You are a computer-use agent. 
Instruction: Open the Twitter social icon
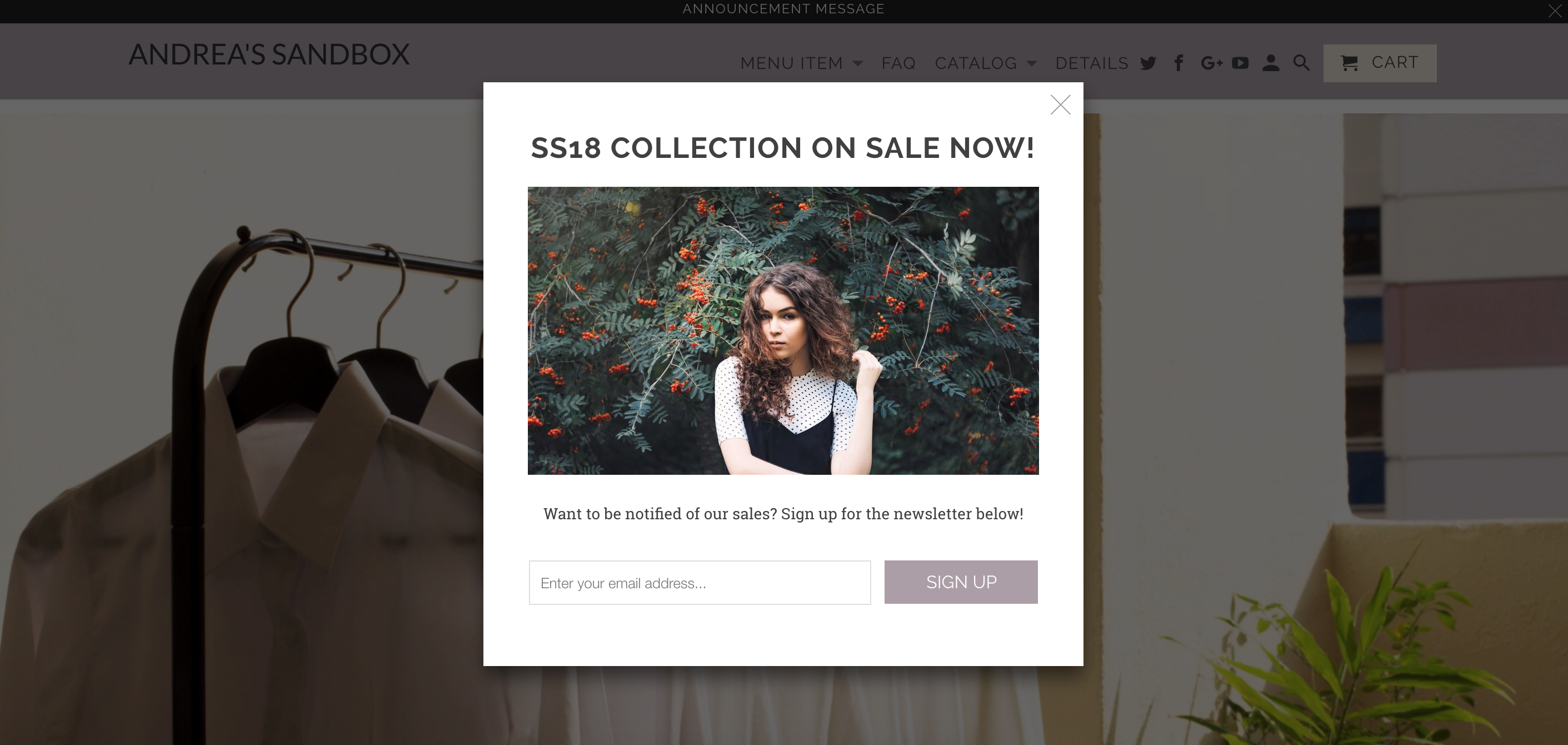point(1148,63)
